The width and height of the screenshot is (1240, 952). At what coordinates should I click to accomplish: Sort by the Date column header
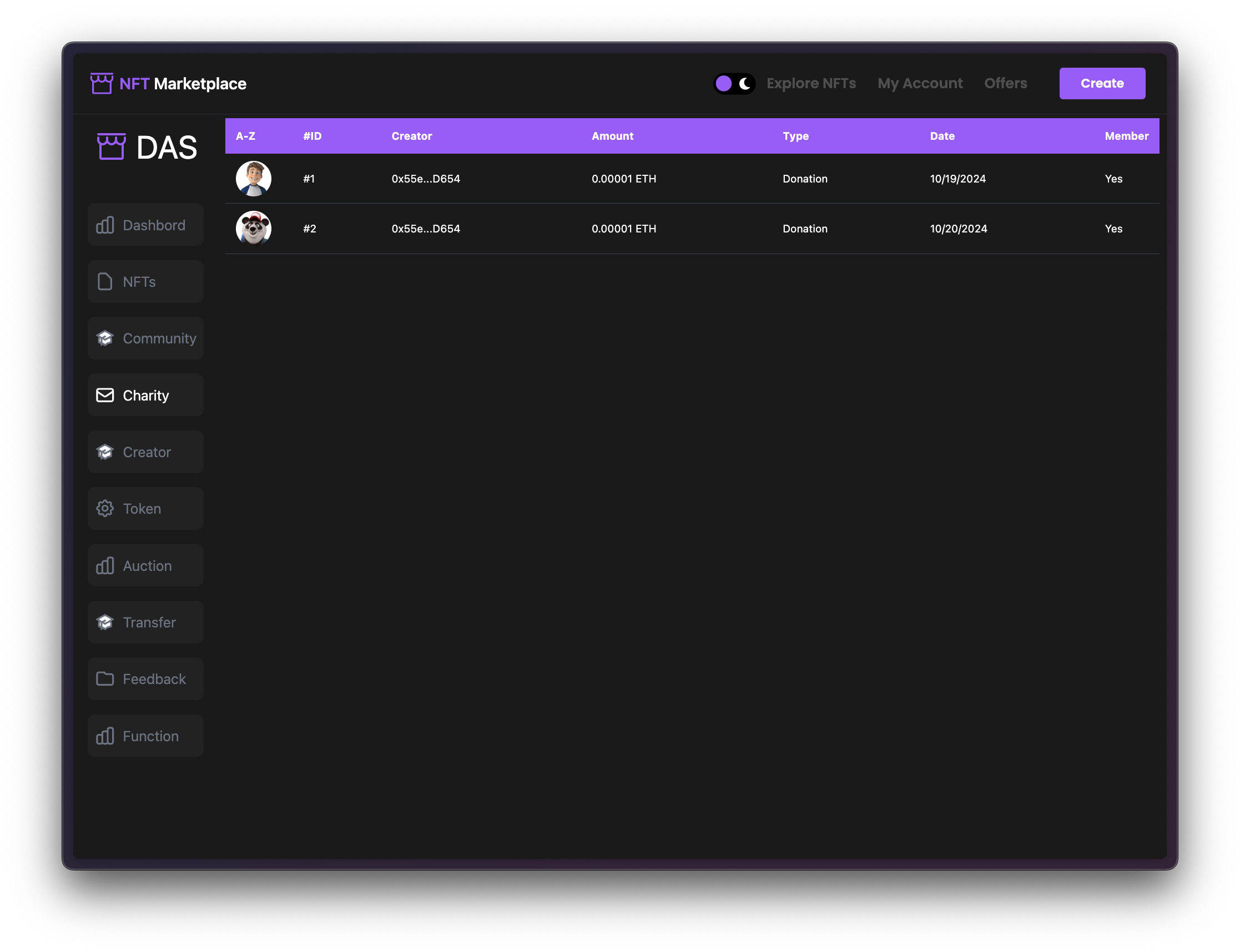[942, 136]
